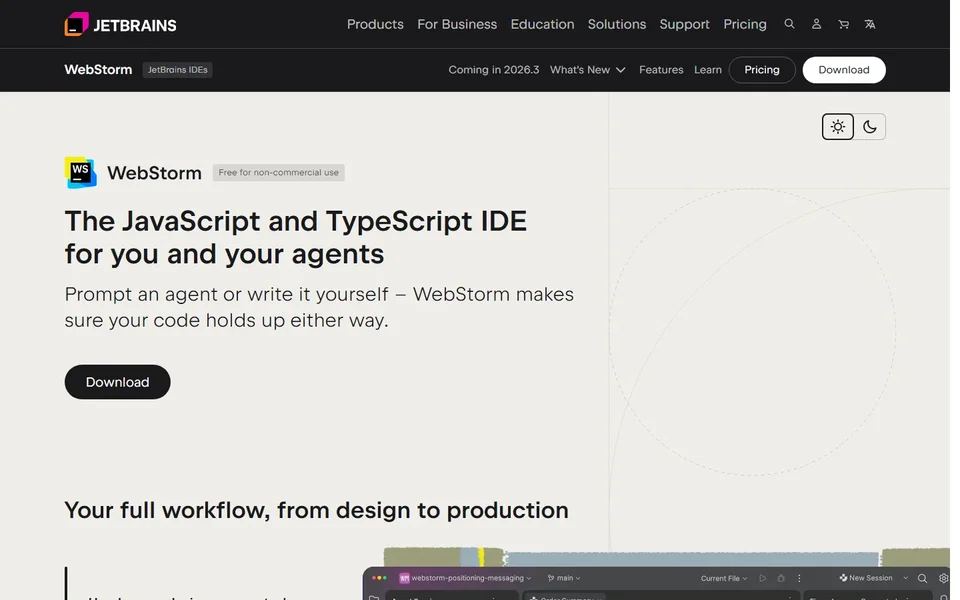This screenshot has height=600, width=960.
Task: Click the white Download button in the WebStorm bar
Action: [844, 70]
